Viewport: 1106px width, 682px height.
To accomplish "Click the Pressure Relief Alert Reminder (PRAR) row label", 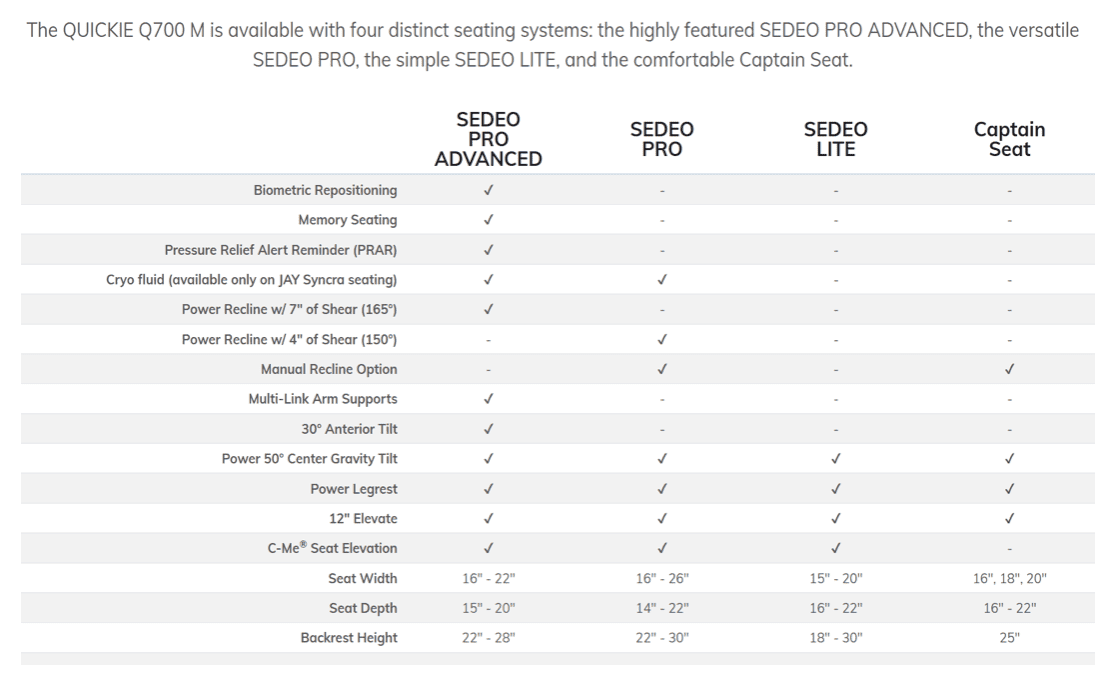I will tap(280, 250).
